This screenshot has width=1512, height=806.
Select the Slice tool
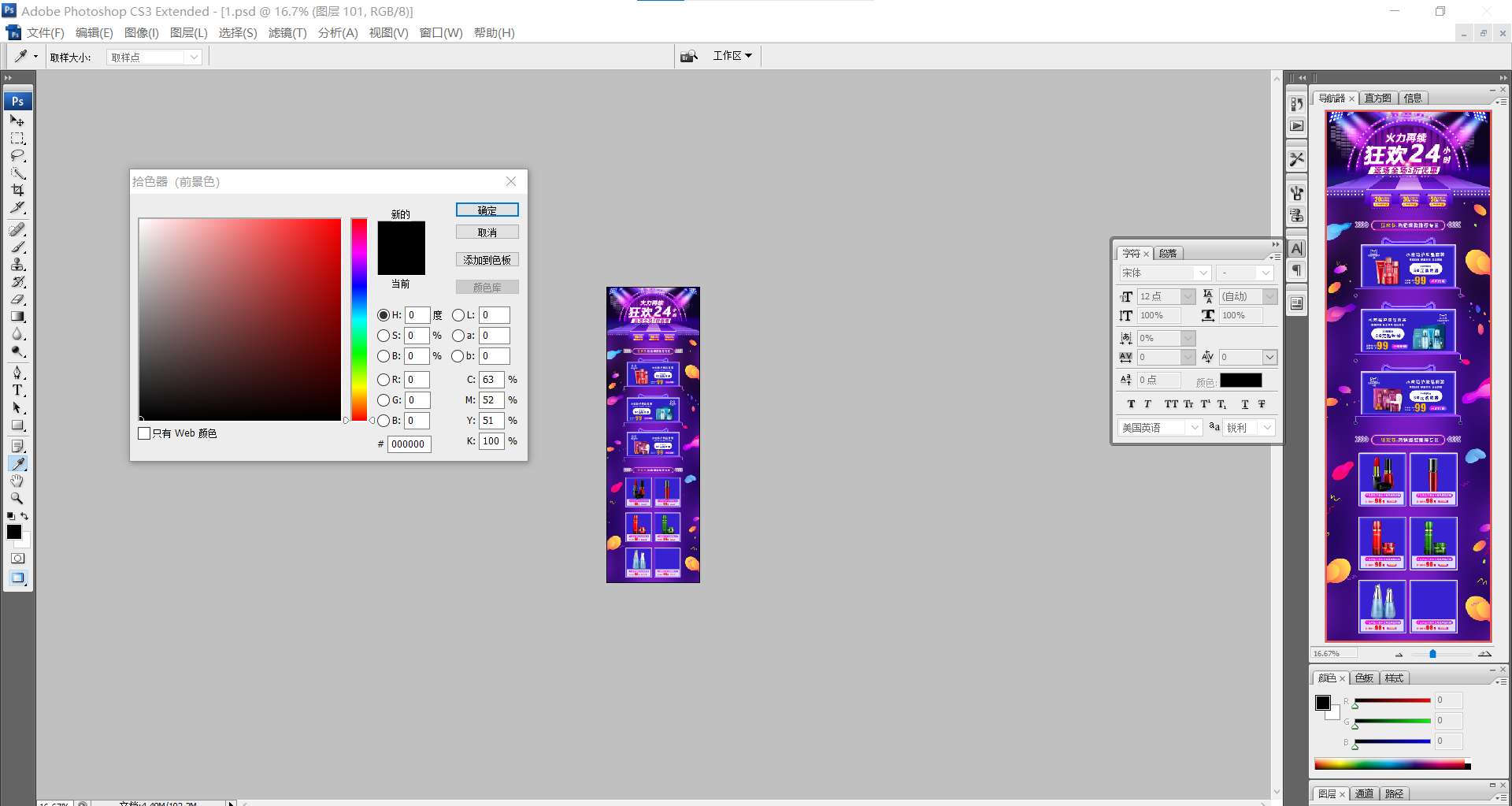point(17,207)
